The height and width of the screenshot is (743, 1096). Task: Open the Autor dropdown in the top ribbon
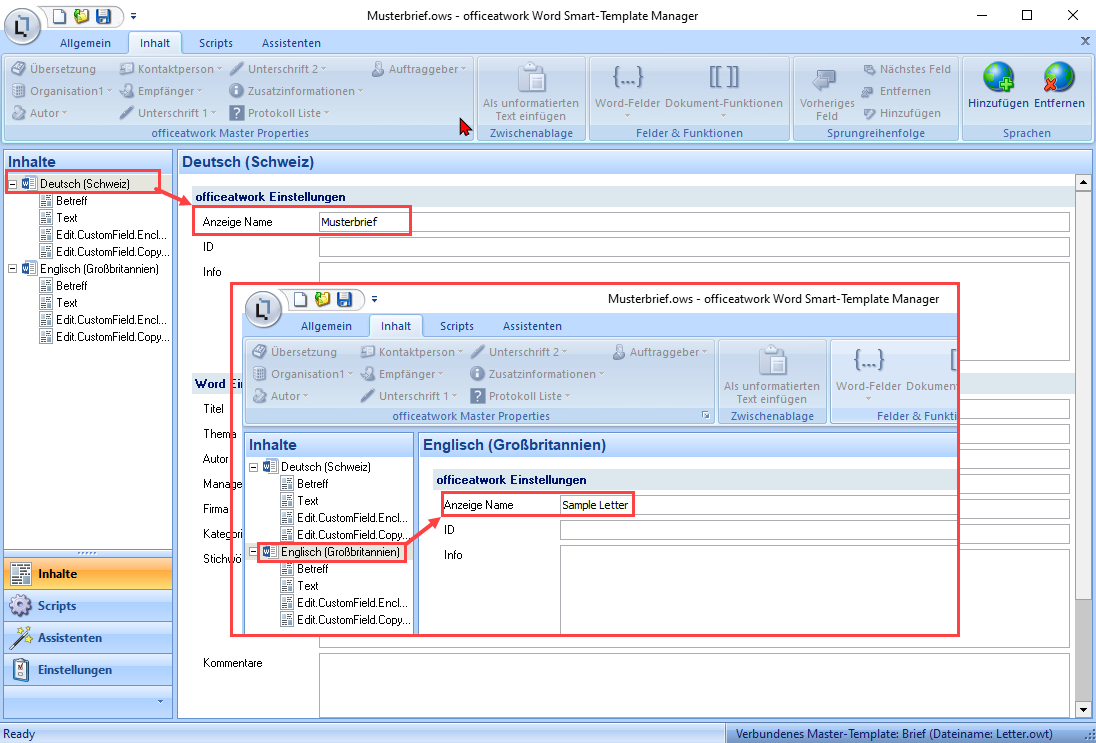coord(39,113)
